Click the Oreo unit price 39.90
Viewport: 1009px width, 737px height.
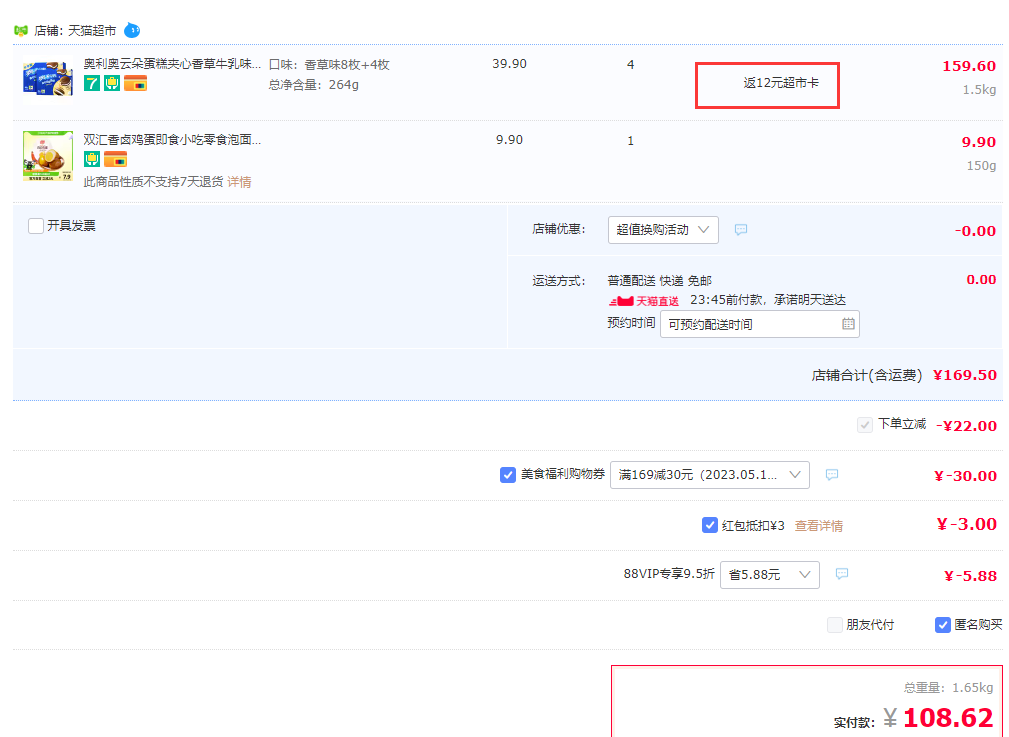click(509, 64)
